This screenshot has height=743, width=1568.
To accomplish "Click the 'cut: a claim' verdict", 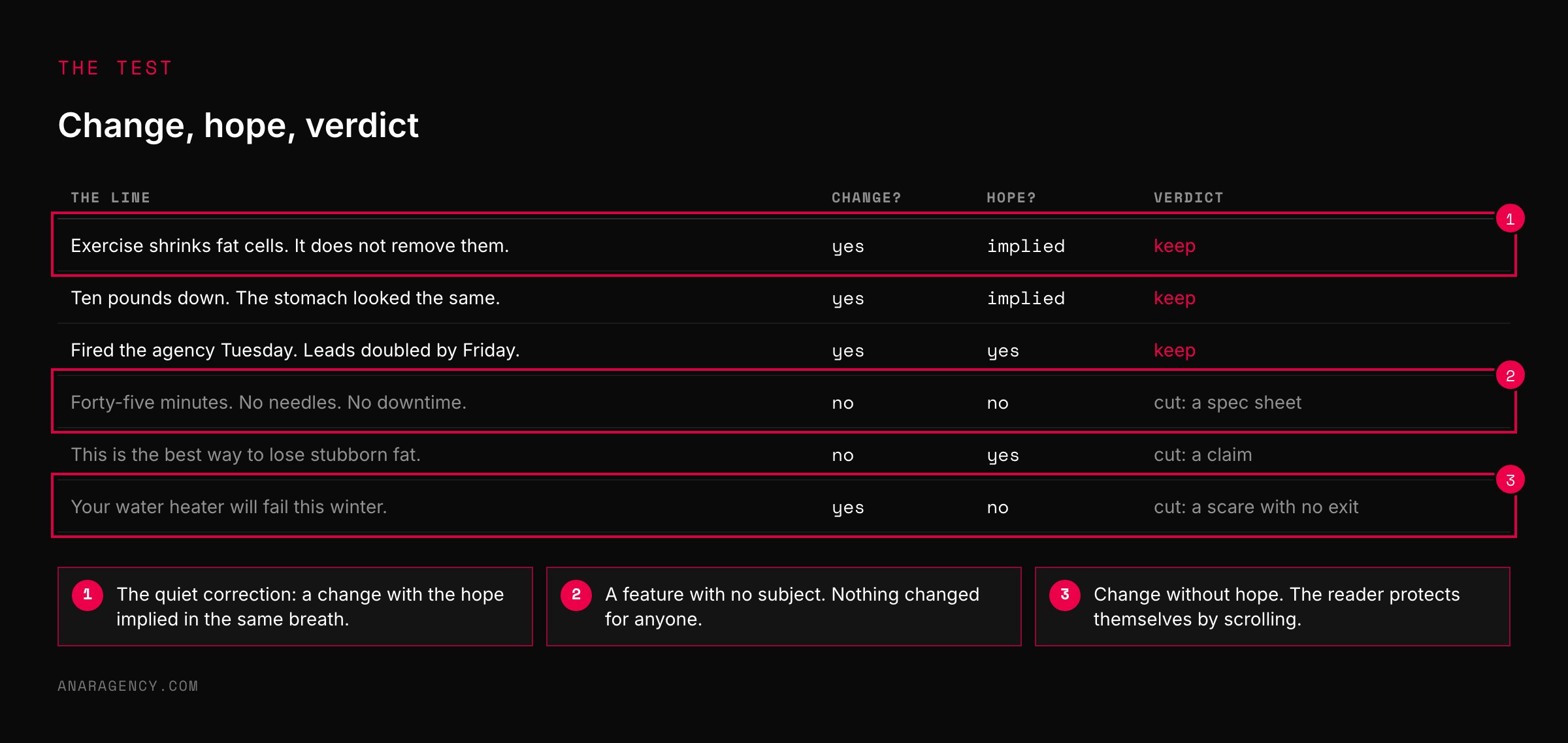I will tap(1202, 455).
